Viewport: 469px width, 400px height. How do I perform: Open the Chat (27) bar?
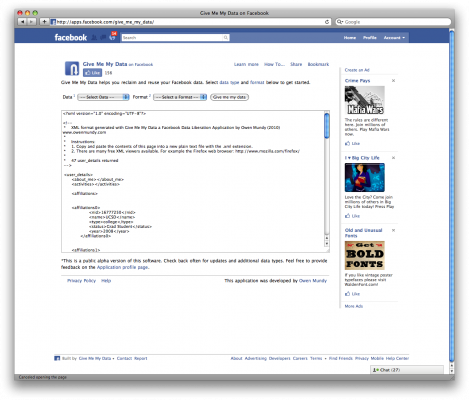tap(407, 370)
